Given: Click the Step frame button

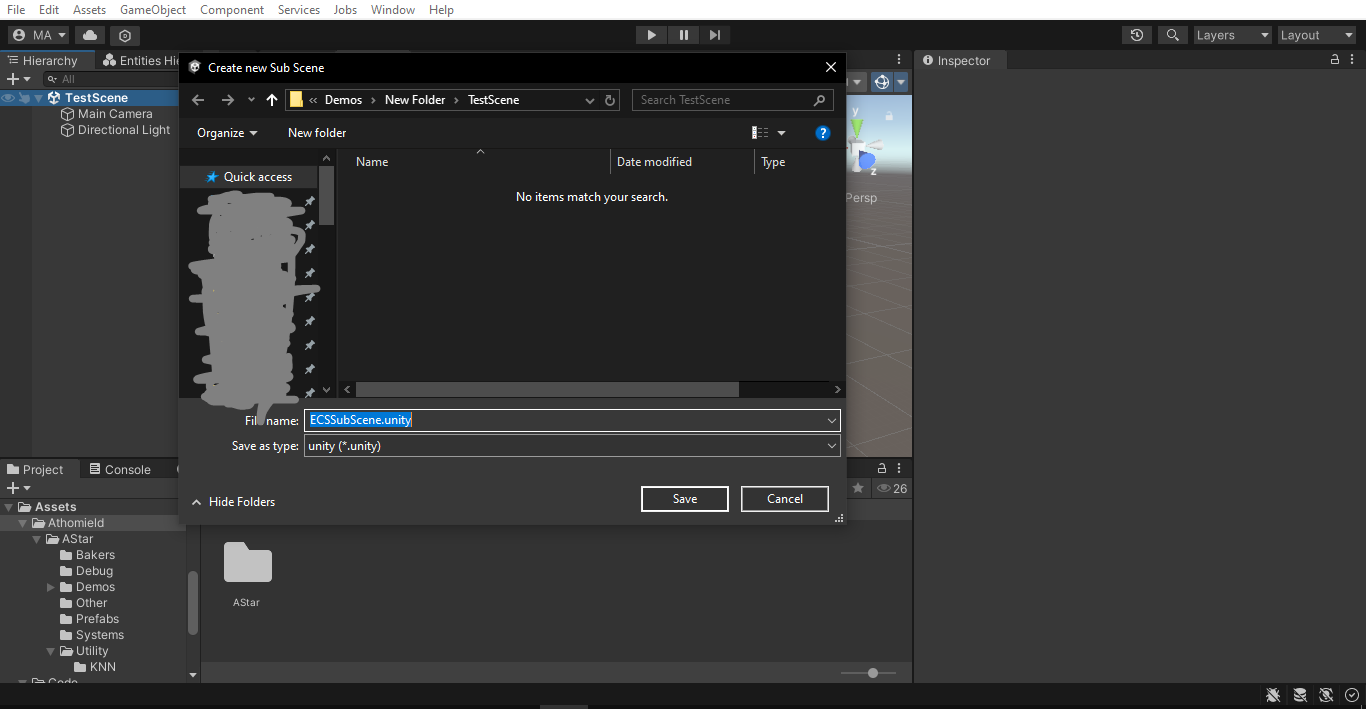Looking at the screenshot, I should (714, 35).
